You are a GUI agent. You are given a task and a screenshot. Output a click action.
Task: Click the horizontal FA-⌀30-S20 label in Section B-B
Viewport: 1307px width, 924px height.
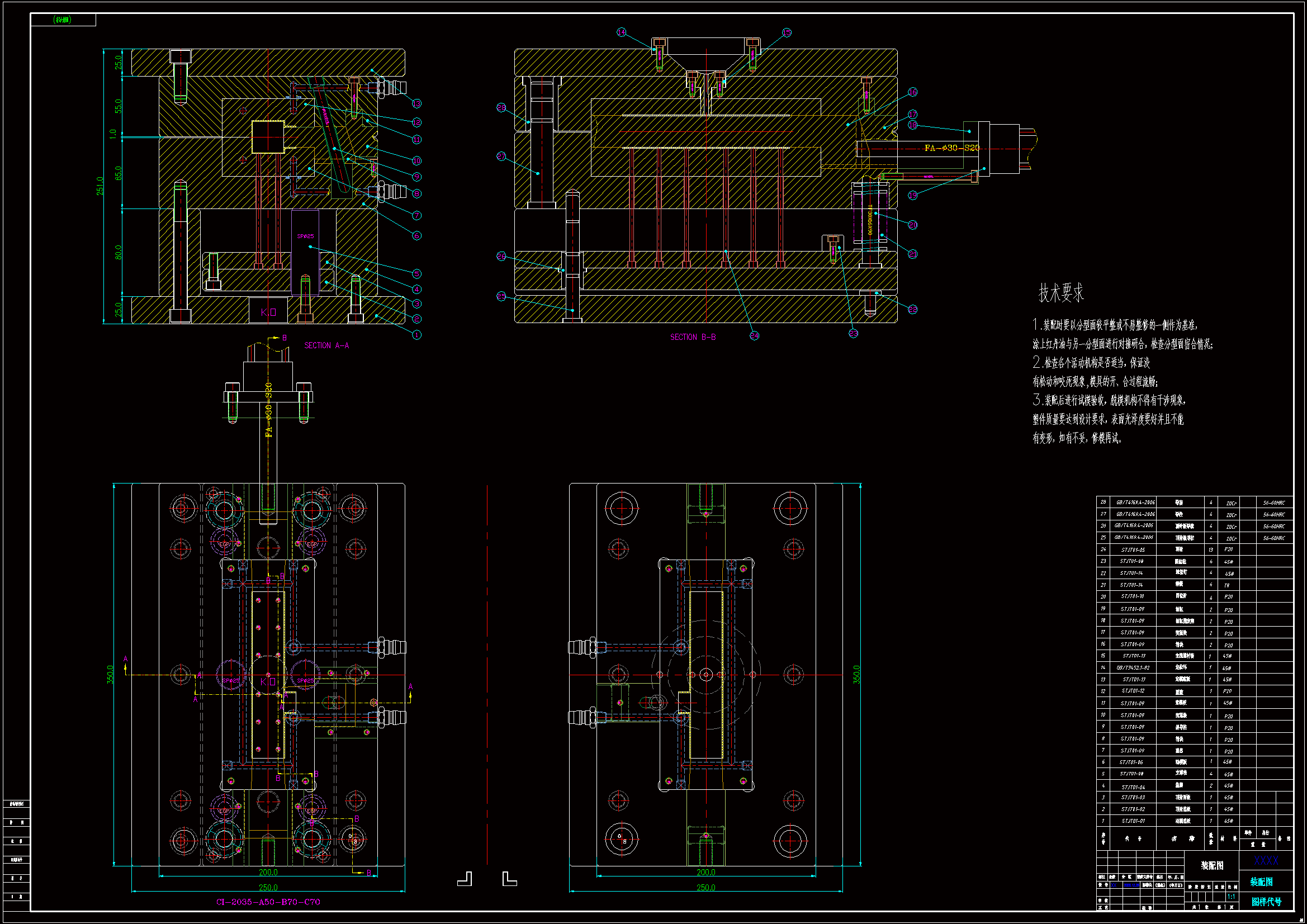point(952,148)
